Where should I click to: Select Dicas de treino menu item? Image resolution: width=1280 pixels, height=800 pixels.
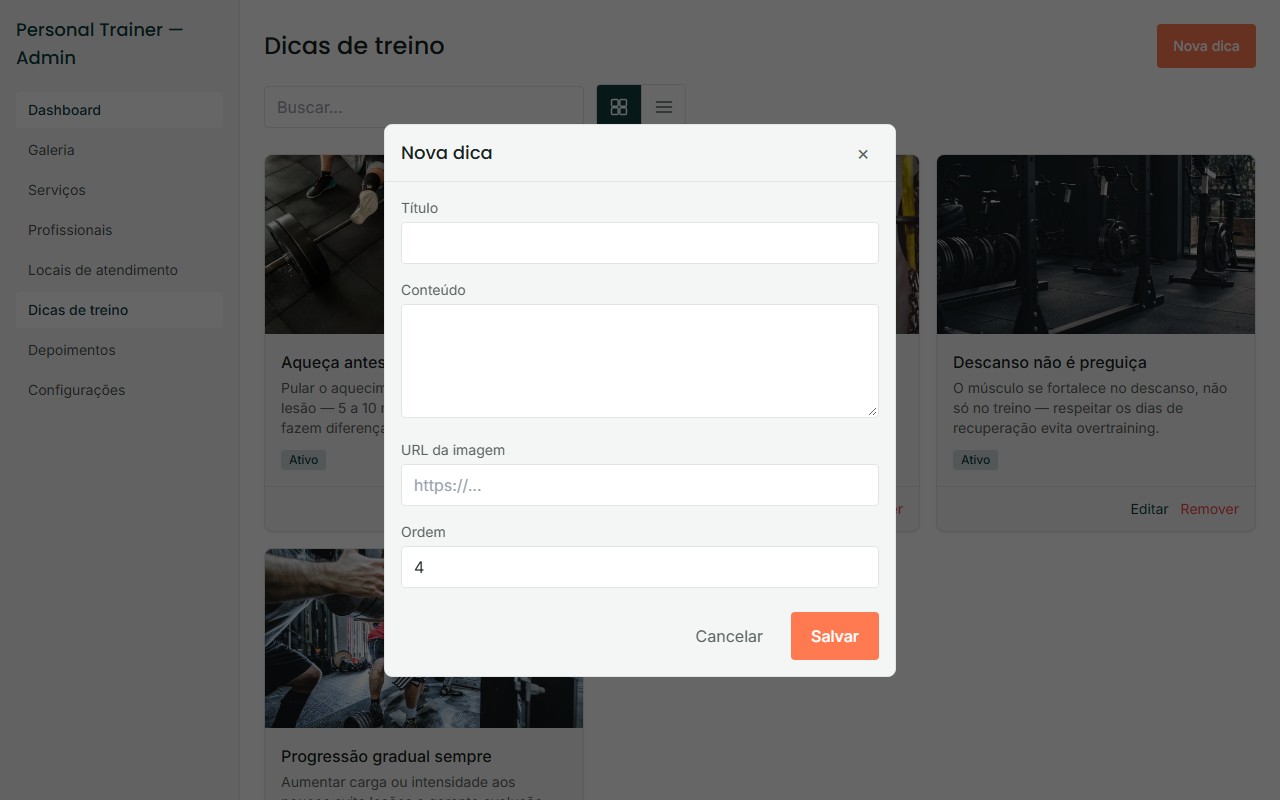119,310
